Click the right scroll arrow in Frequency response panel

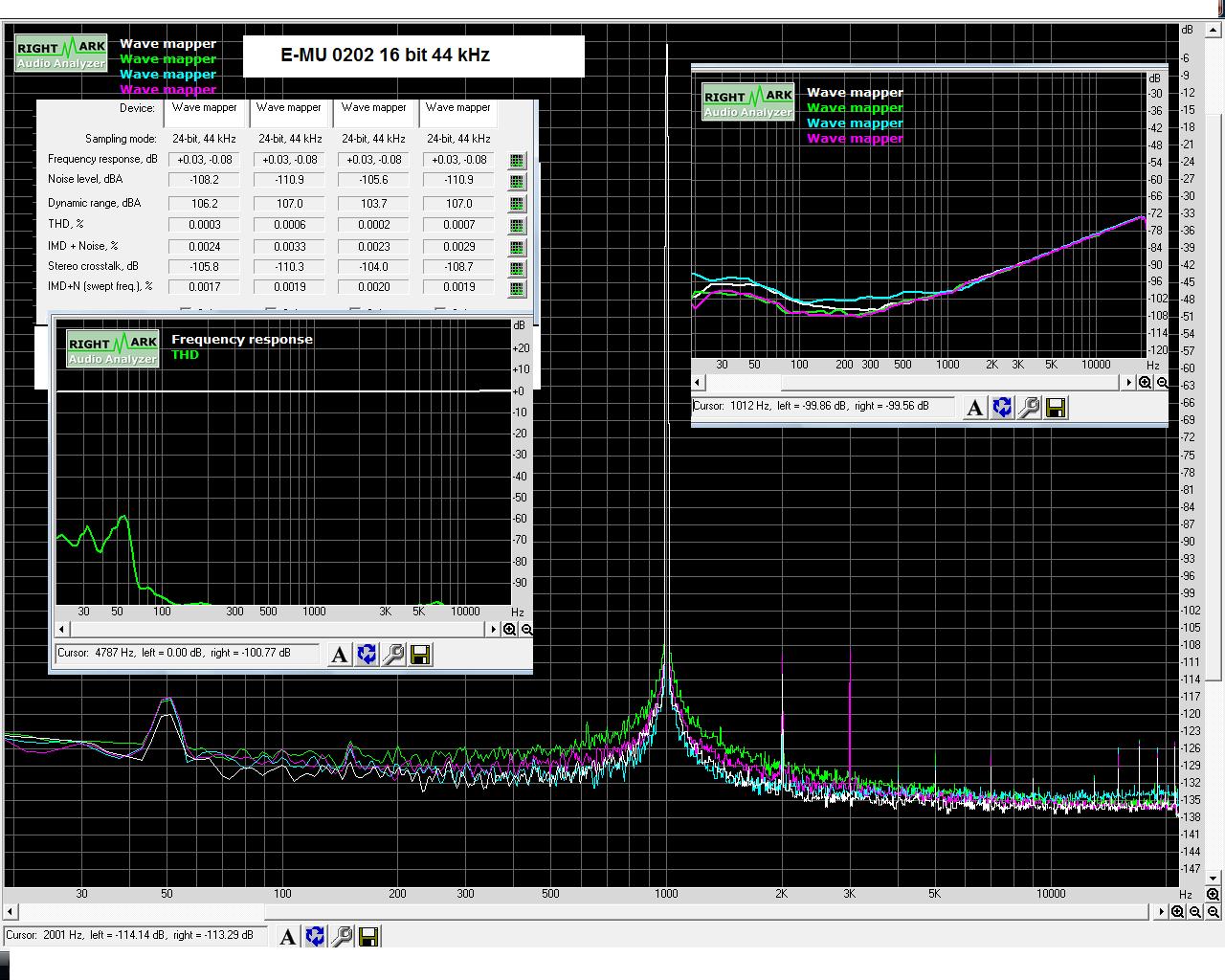click(x=494, y=630)
